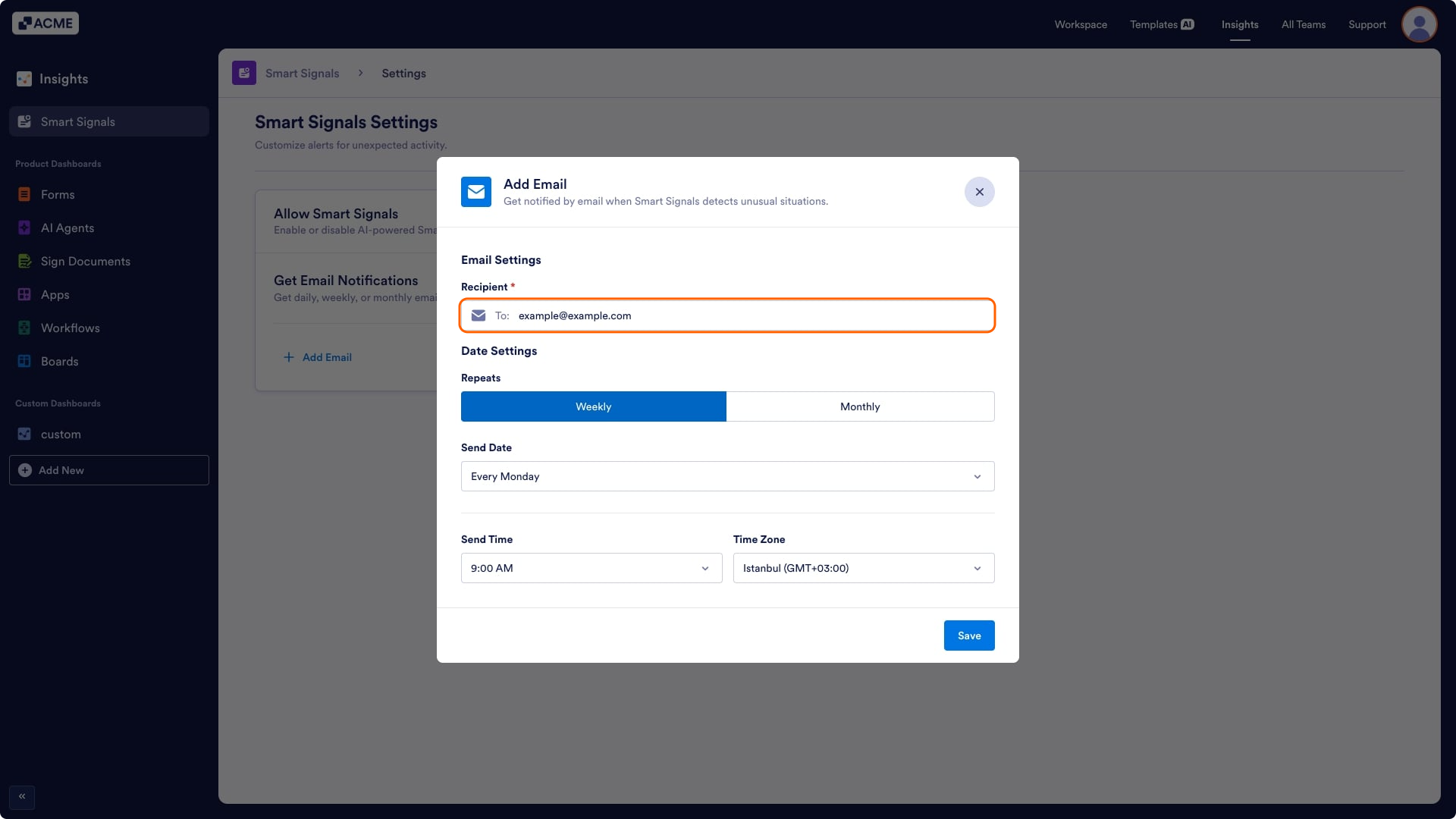
Task: Collapse the sidebar with the double-chevron
Action: click(x=21, y=796)
